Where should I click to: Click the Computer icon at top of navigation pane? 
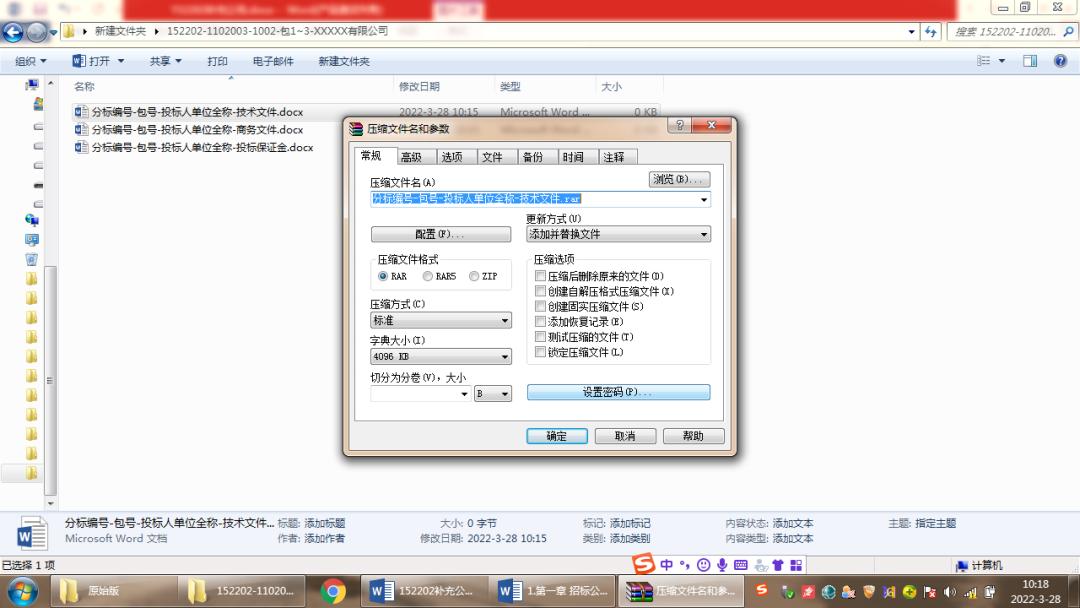(32, 85)
